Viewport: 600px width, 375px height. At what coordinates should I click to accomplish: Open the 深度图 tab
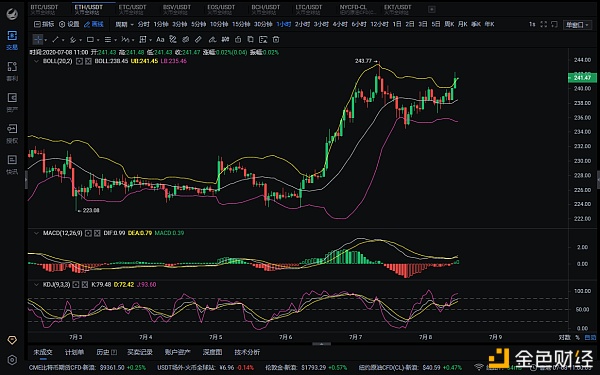pos(212,352)
